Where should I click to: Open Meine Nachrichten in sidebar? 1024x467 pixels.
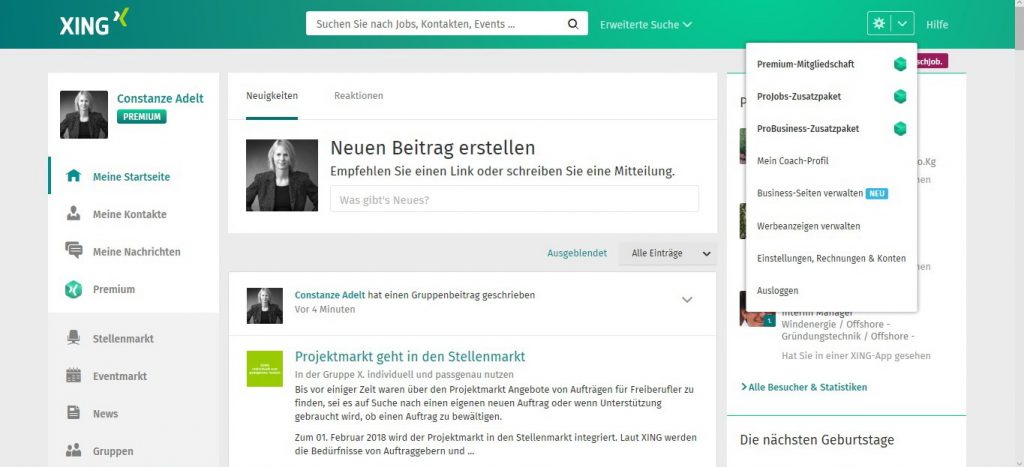[136, 251]
